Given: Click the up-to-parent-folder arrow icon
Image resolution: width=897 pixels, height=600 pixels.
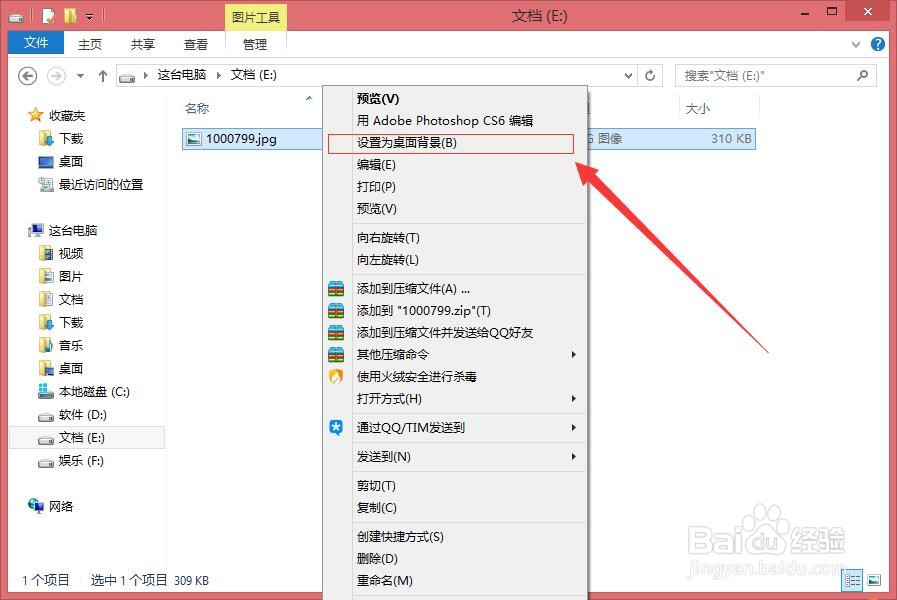Looking at the screenshot, I should click(103, 76).
